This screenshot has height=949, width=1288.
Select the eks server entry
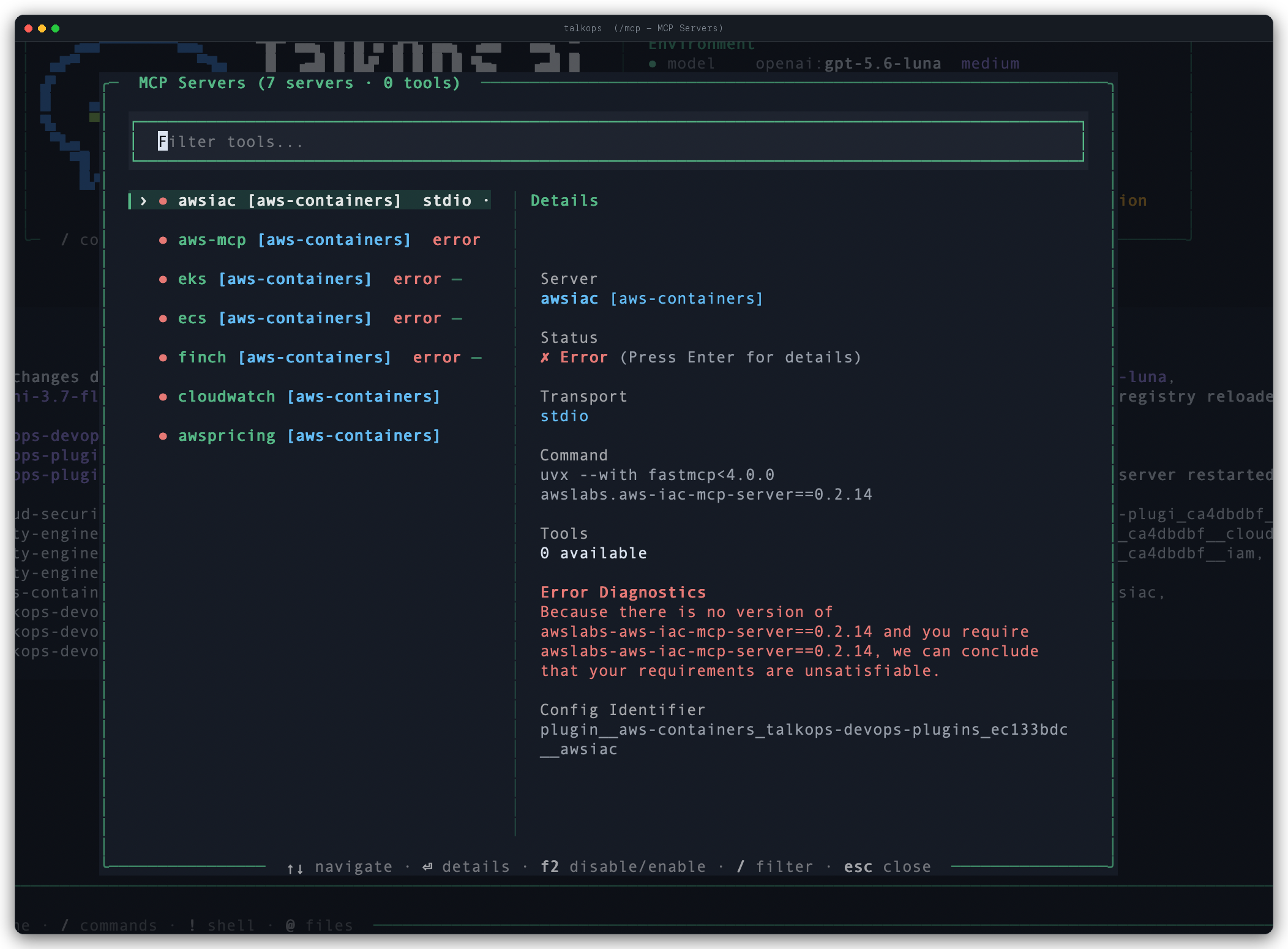click(x=310, y=279)
